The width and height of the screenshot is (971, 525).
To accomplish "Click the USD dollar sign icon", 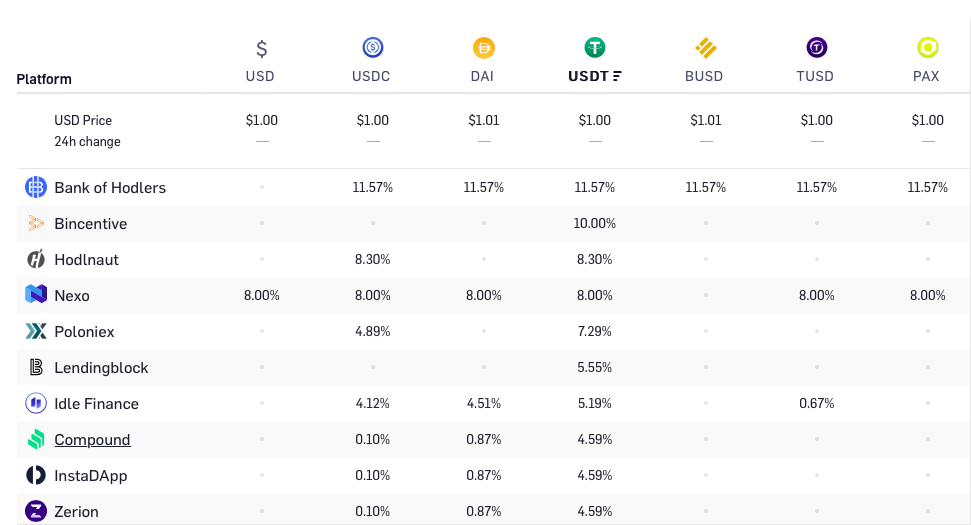I will 262,48.
